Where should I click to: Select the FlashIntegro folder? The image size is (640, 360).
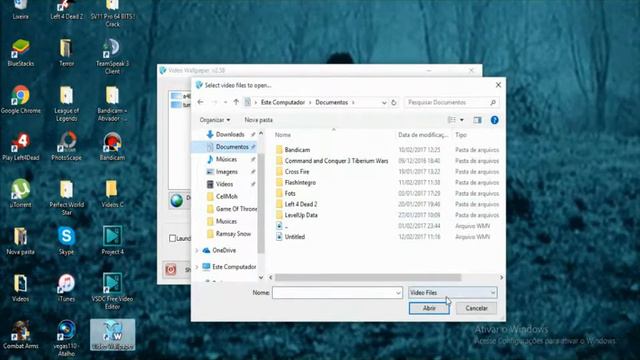[x=300, y=182]
